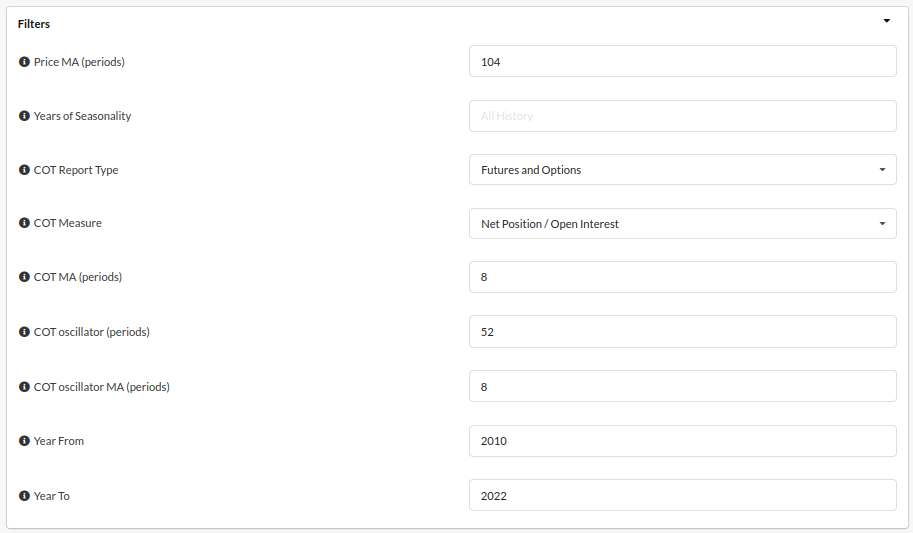Click info icon beside COT oscillator MA (periods)
Screen dimensions: 913x533
pos(24,387)
